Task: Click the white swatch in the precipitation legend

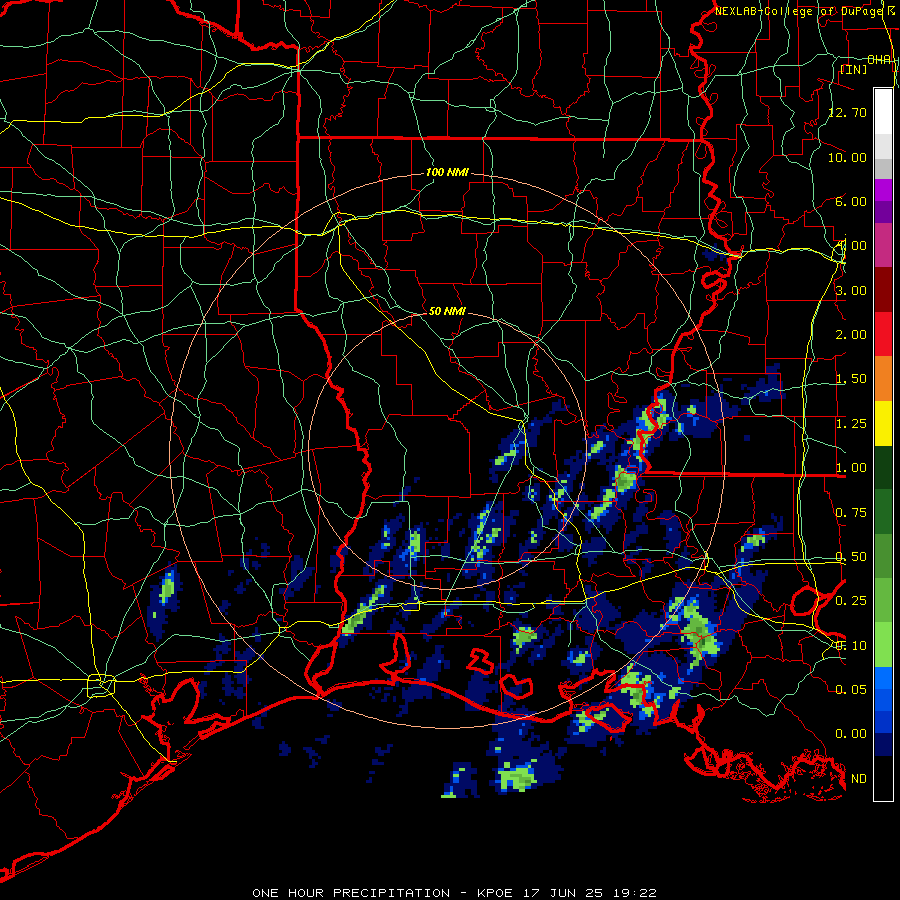Action: click(883, 111)
